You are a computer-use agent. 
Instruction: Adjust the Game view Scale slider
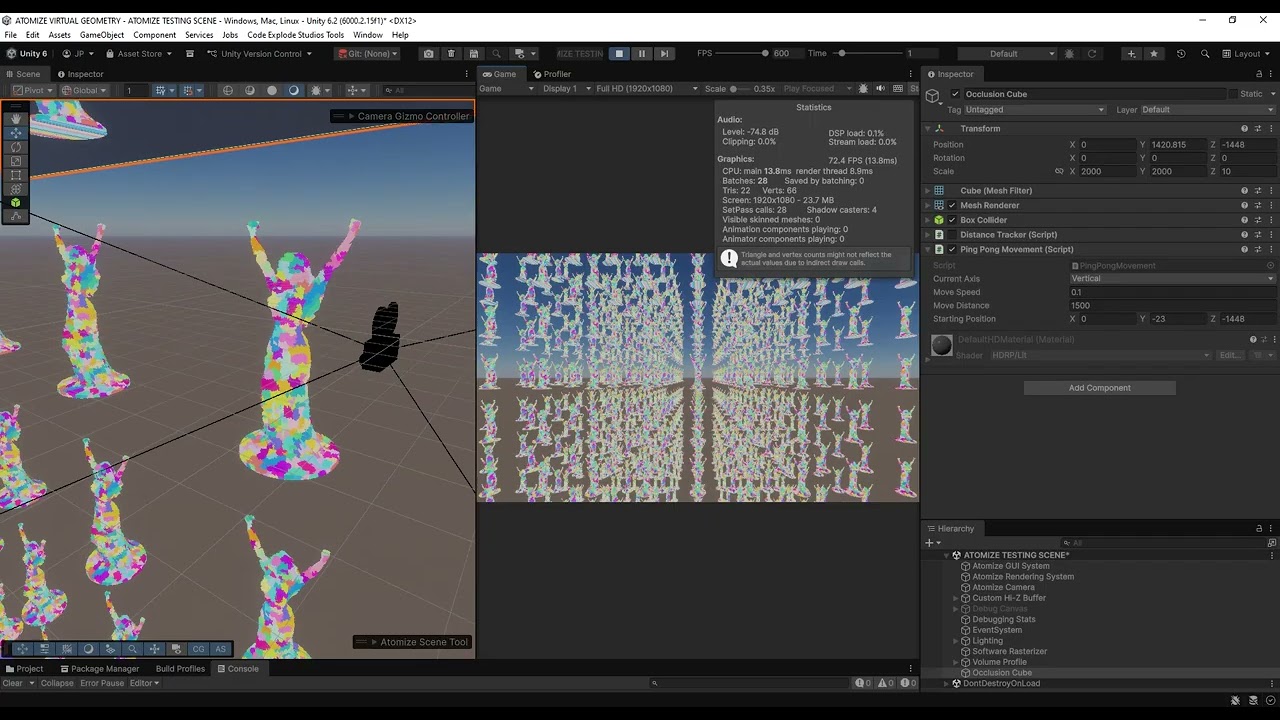tap(739, 89)
